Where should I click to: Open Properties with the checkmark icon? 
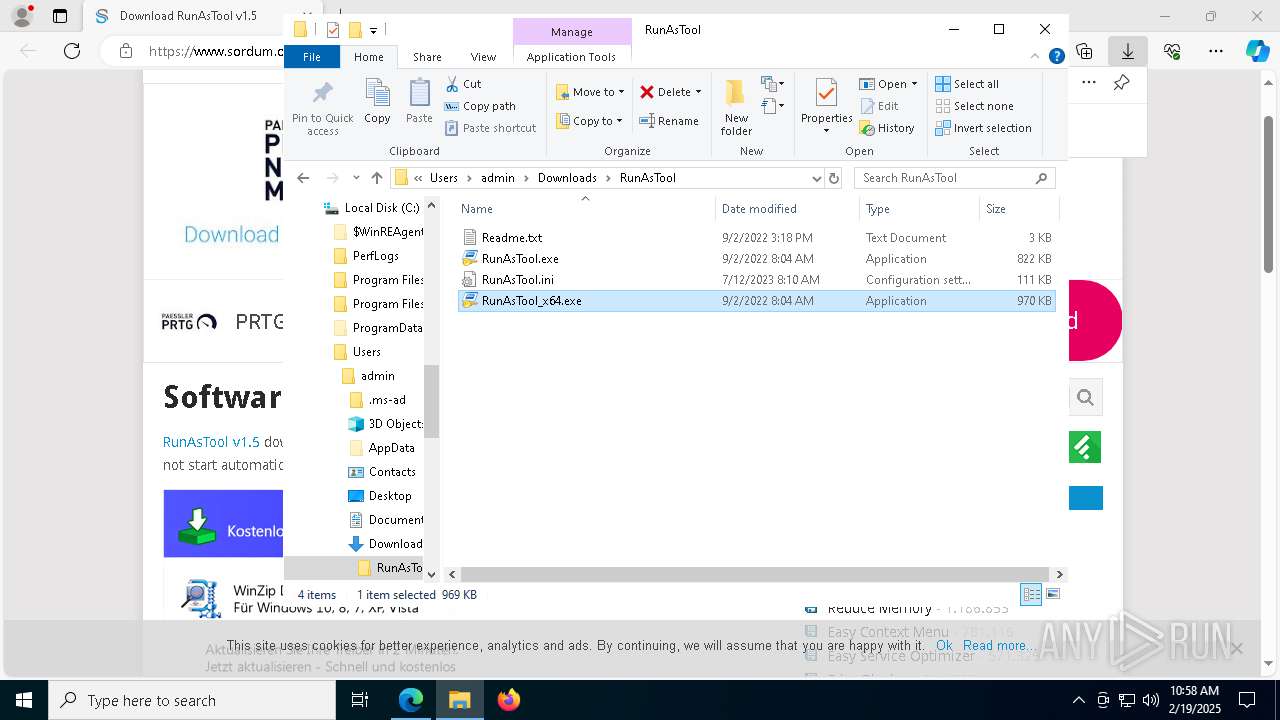826,106
